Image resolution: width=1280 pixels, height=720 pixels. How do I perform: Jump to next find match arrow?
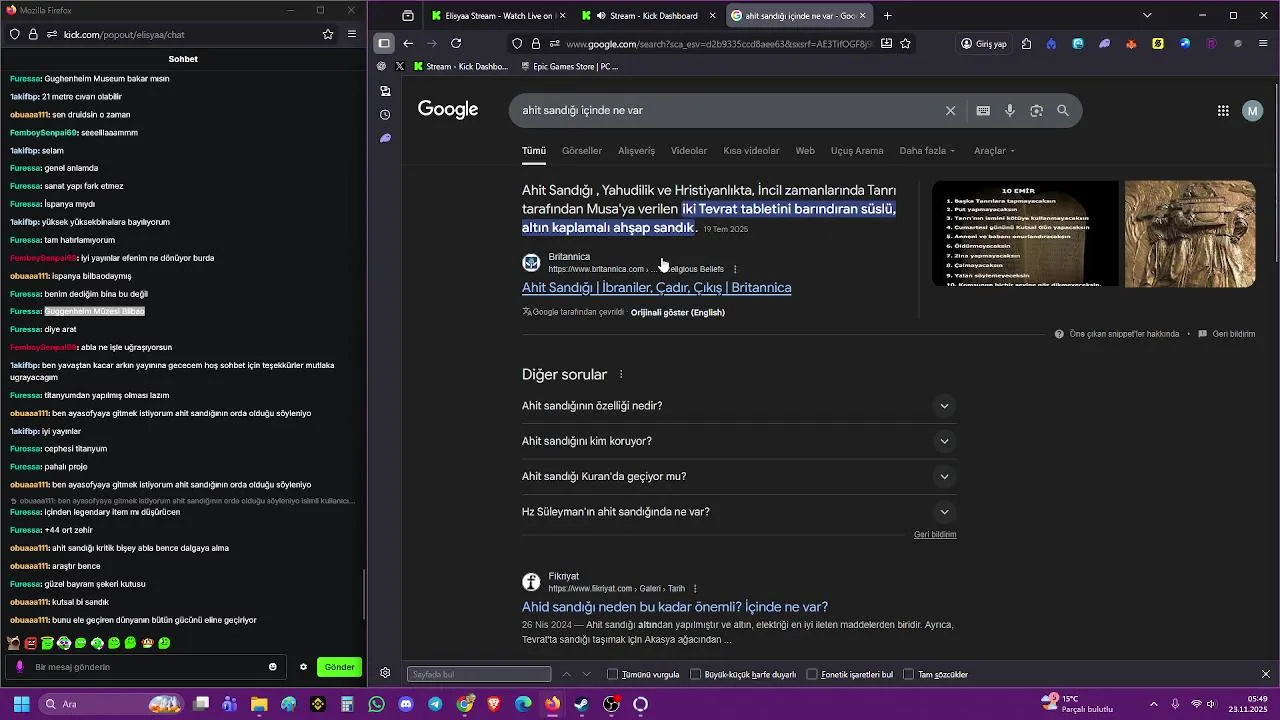coord(586,674)
